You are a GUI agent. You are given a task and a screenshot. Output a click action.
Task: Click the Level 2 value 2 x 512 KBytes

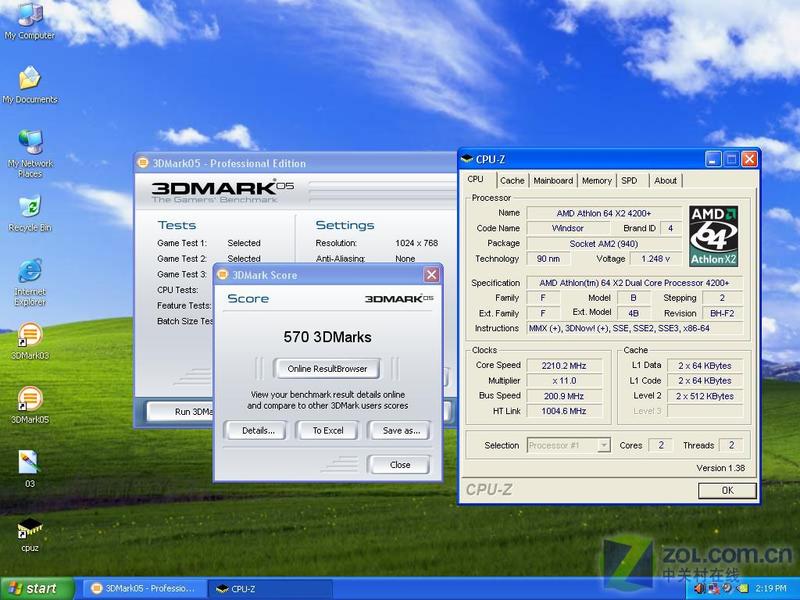pos(705,396)
